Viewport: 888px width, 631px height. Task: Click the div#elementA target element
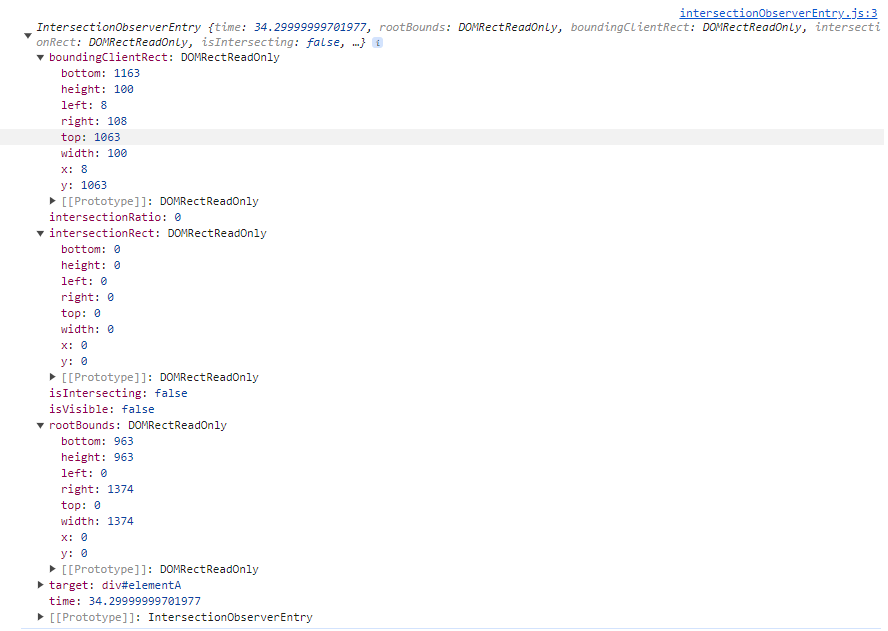(142, 585)
